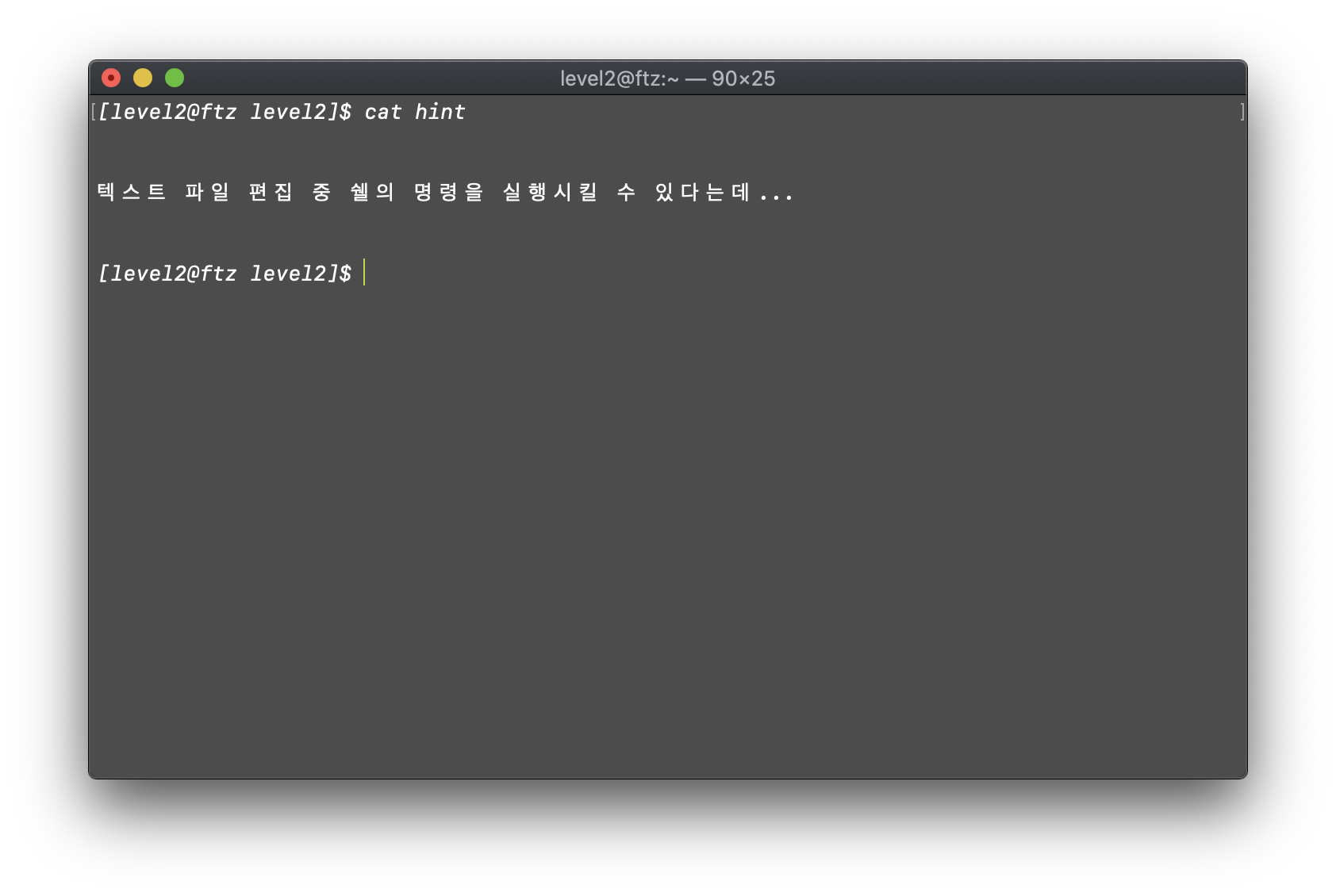The width and height of the screenshot is (1336, 896).
Task: Click the Korean hint line '텍스트 파일 편집 중'
Action: point(214,193)
